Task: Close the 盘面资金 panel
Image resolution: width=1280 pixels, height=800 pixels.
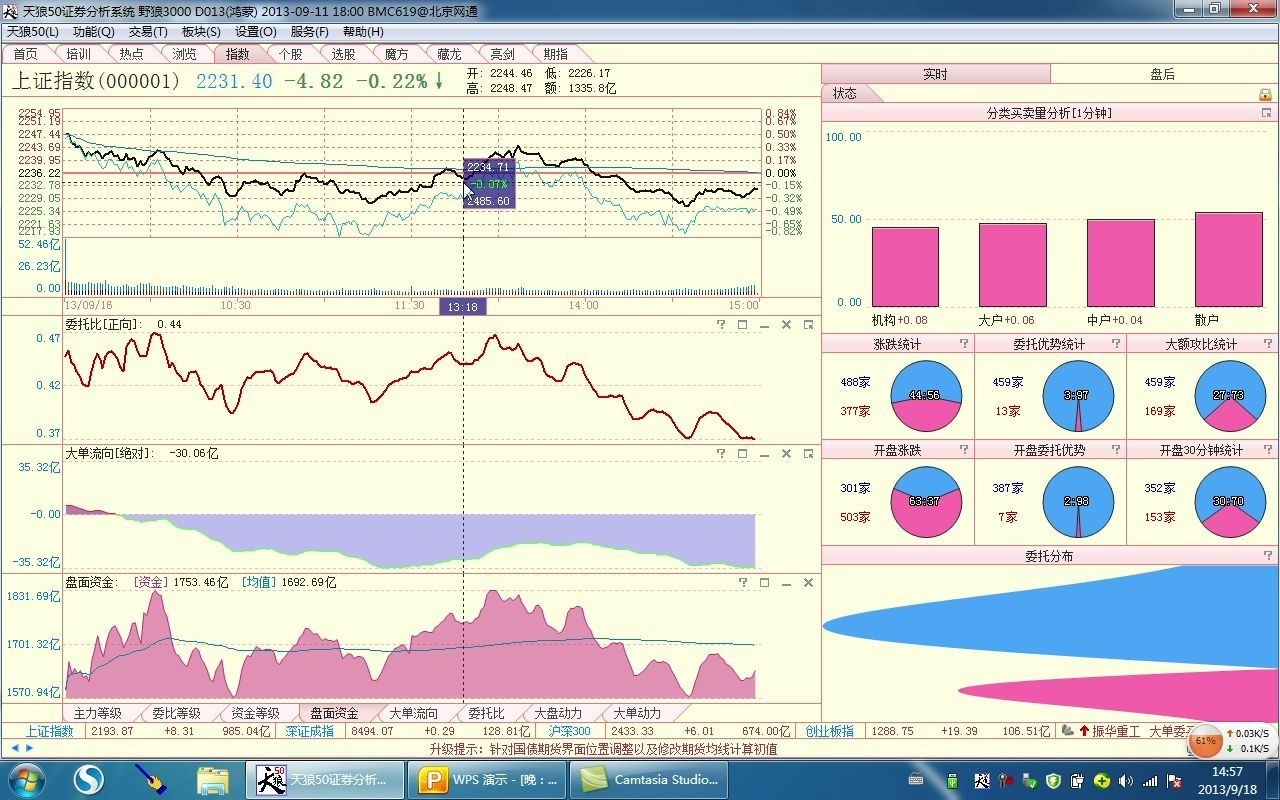Action: point(808,582)
